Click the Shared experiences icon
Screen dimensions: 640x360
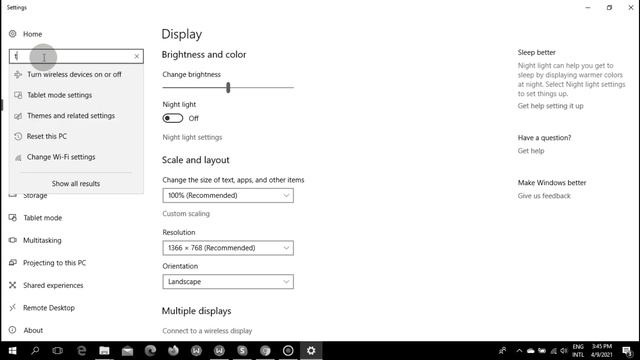coord(13,285)
